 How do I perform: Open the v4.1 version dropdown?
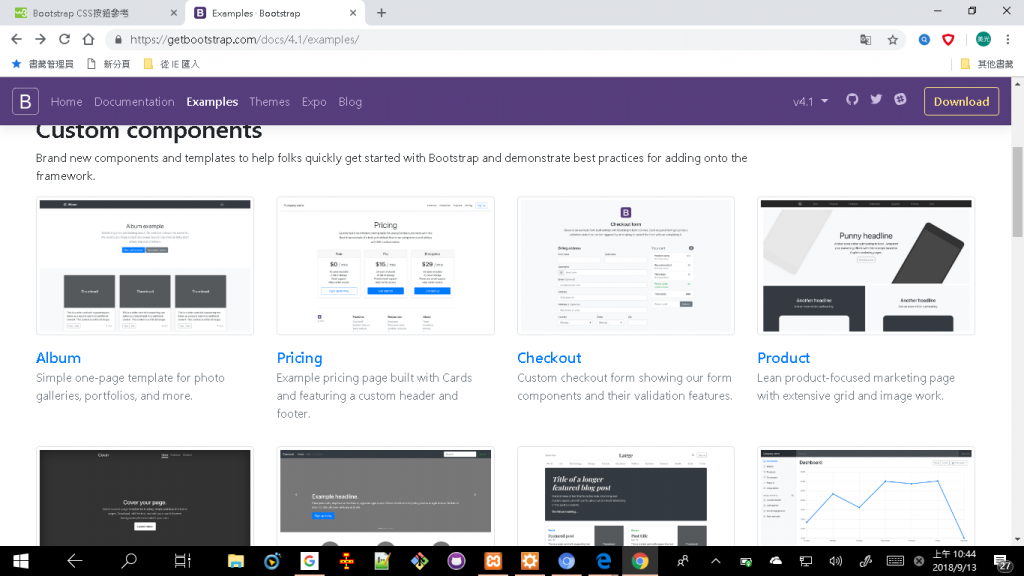(810, 101)
